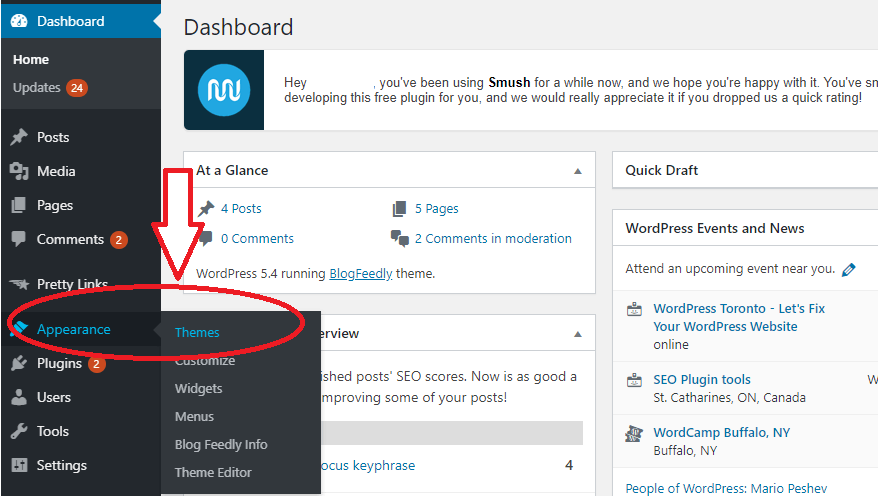
Task: Open the 4 Posts link
Action: pyautogui.click(x=241, y=209)
